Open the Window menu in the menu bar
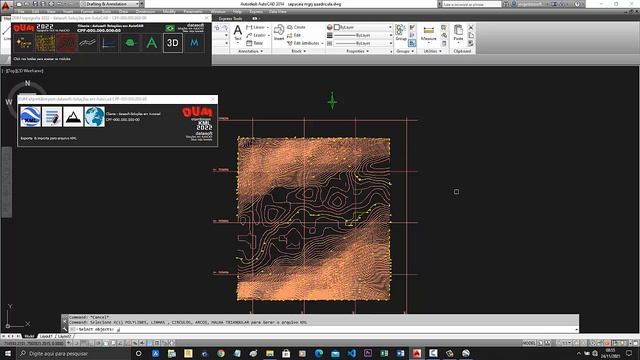Viewport: 640px width, 360px height. coord(218,12)
